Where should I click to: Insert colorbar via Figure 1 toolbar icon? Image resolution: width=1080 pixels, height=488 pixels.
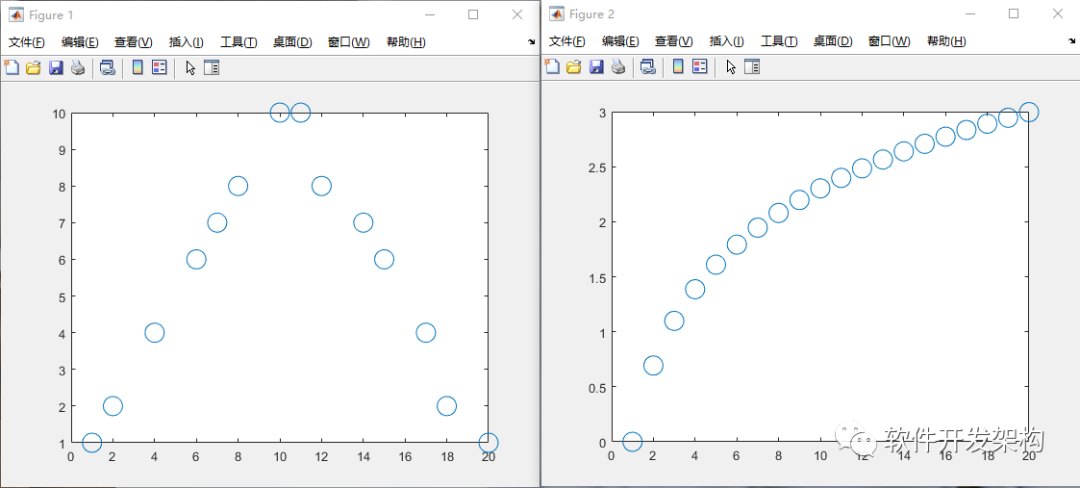138,67
